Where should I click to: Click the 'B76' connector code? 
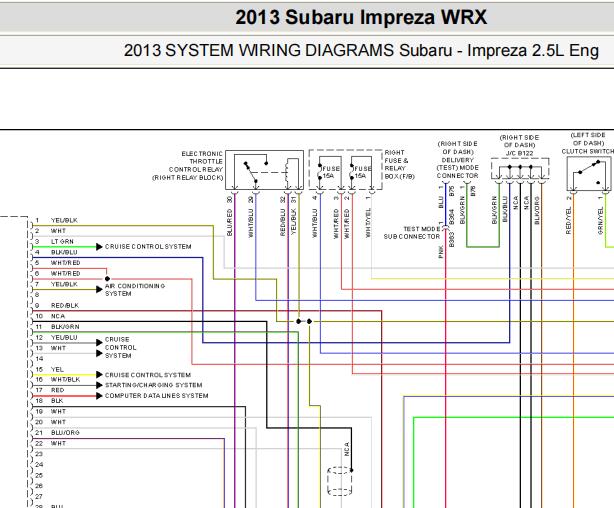473,192
